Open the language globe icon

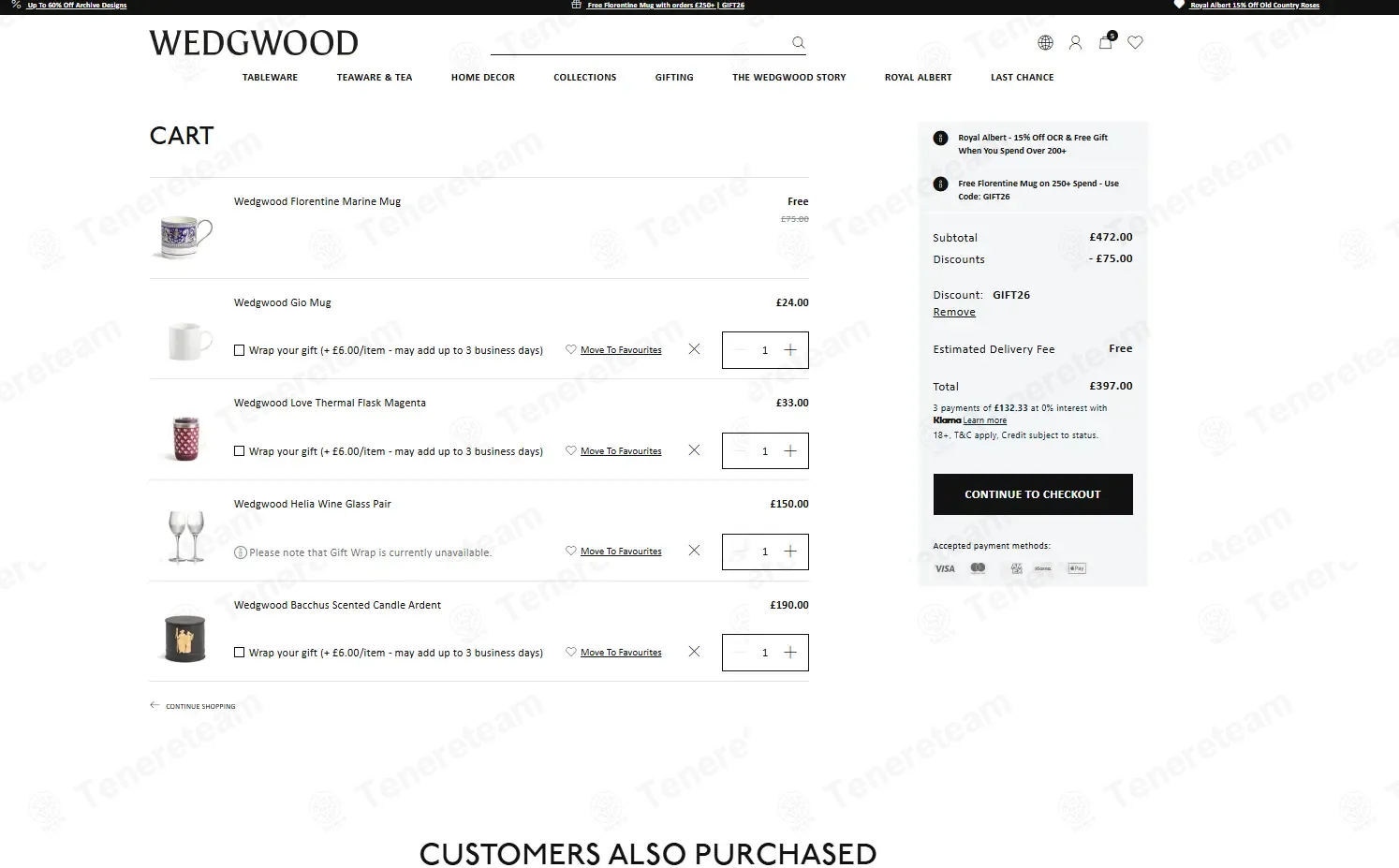pyautogui.click(x=1045, y=42)
